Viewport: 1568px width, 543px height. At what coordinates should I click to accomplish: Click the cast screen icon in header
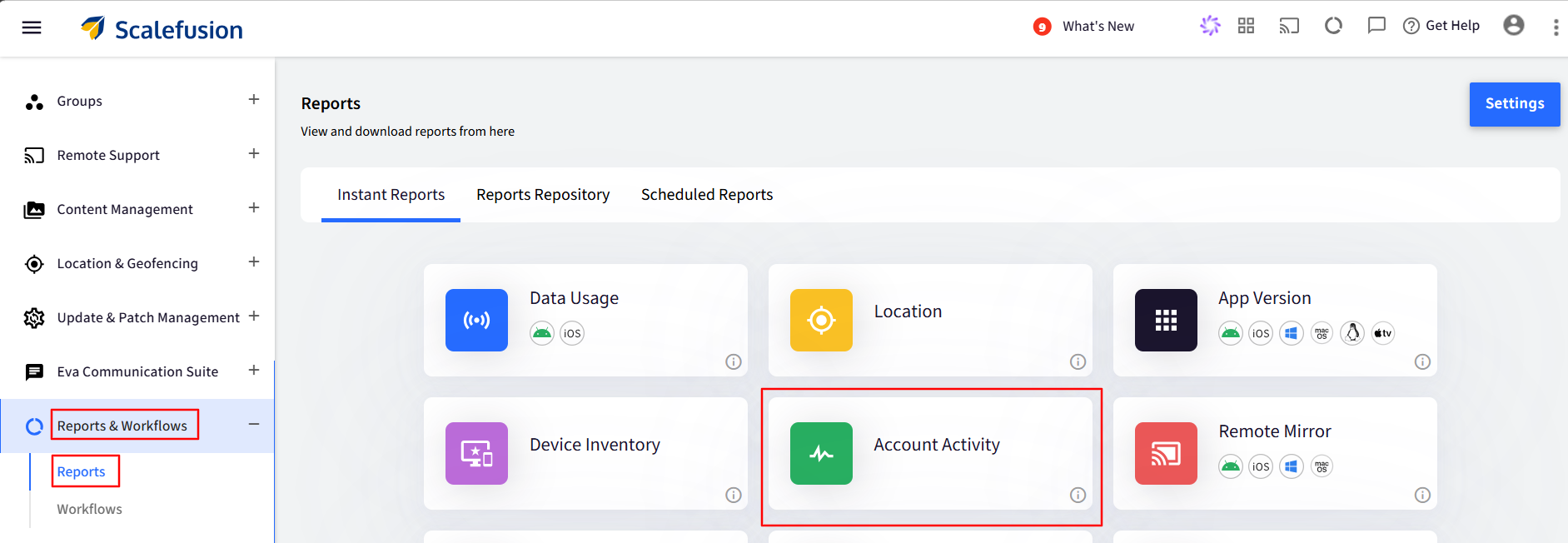click(x=1289, y=26)
